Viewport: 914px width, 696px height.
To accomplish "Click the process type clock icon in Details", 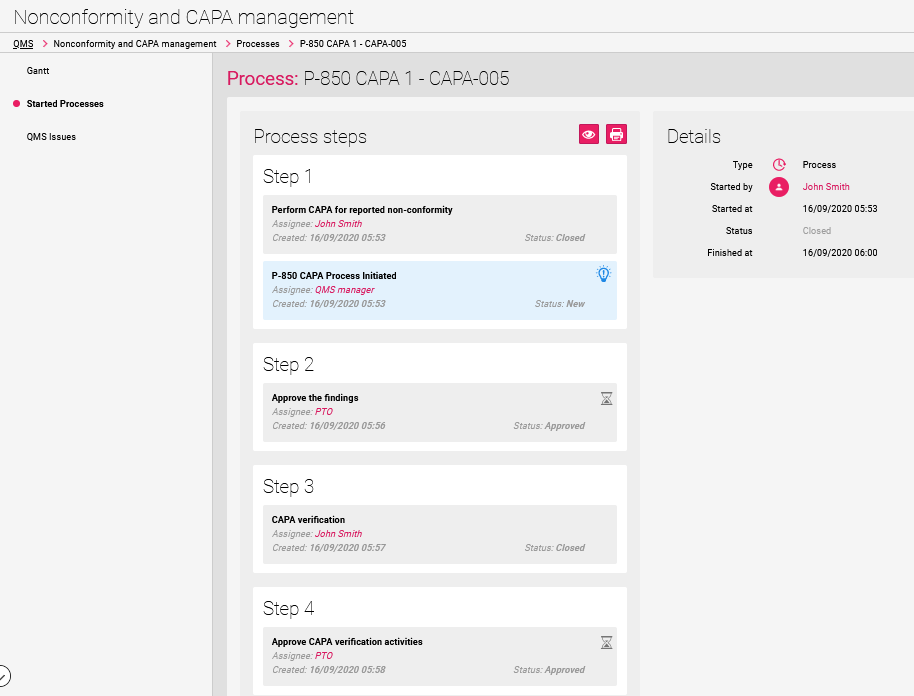I will (x=779, y=165).
